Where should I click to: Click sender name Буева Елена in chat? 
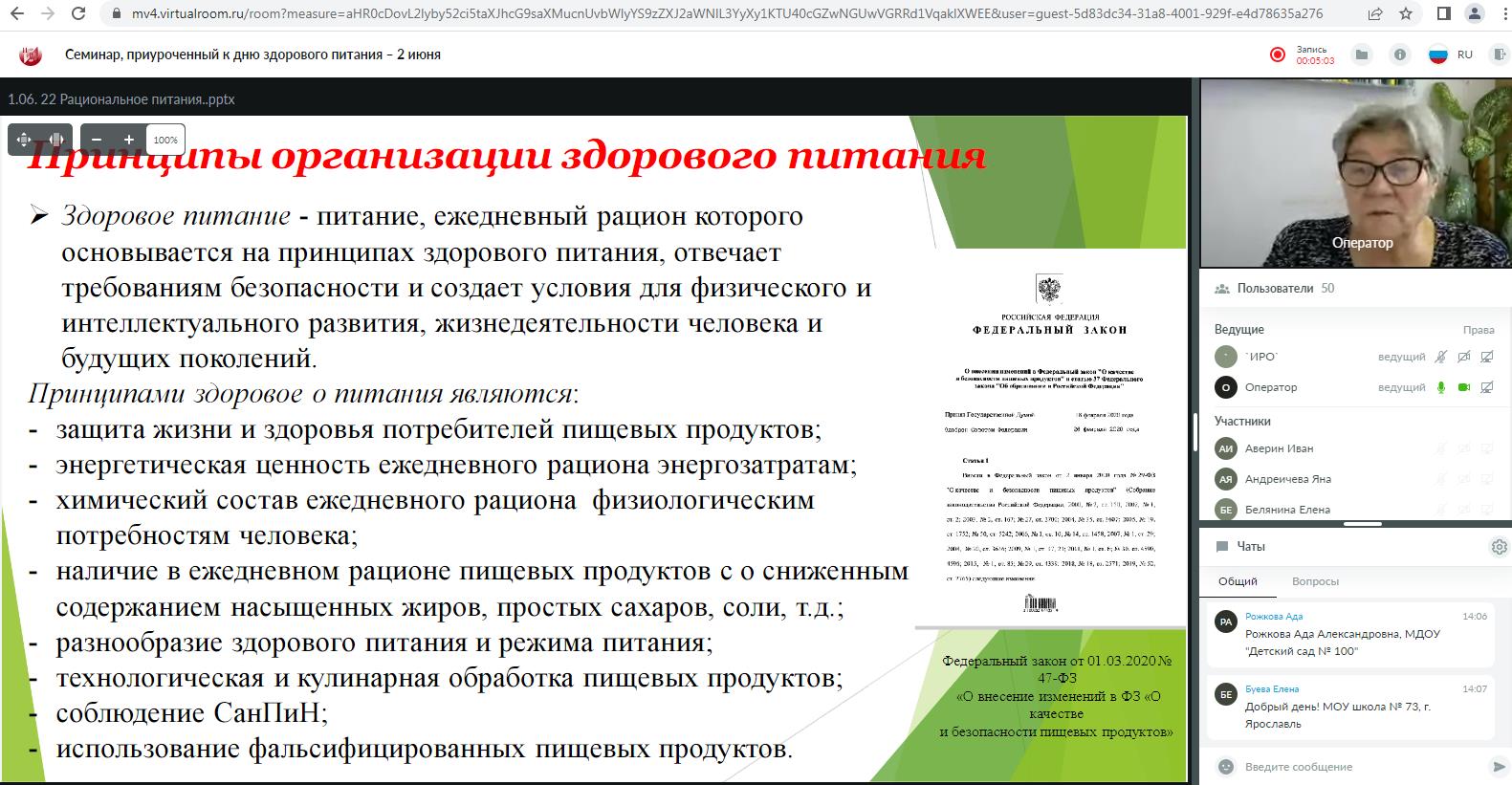(1272, 689)
